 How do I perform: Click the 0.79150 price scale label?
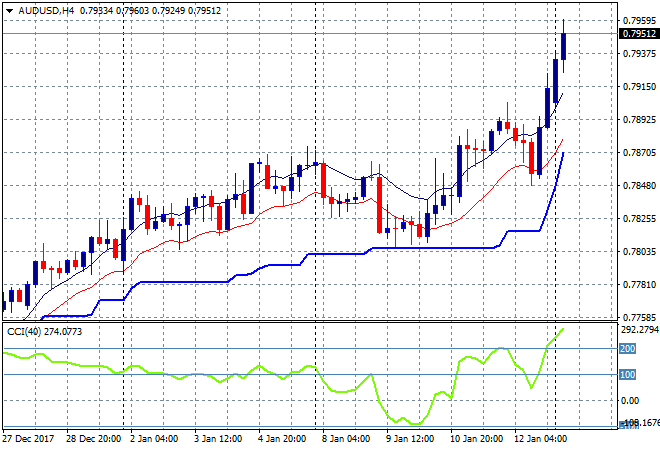(x=639, y=86)
